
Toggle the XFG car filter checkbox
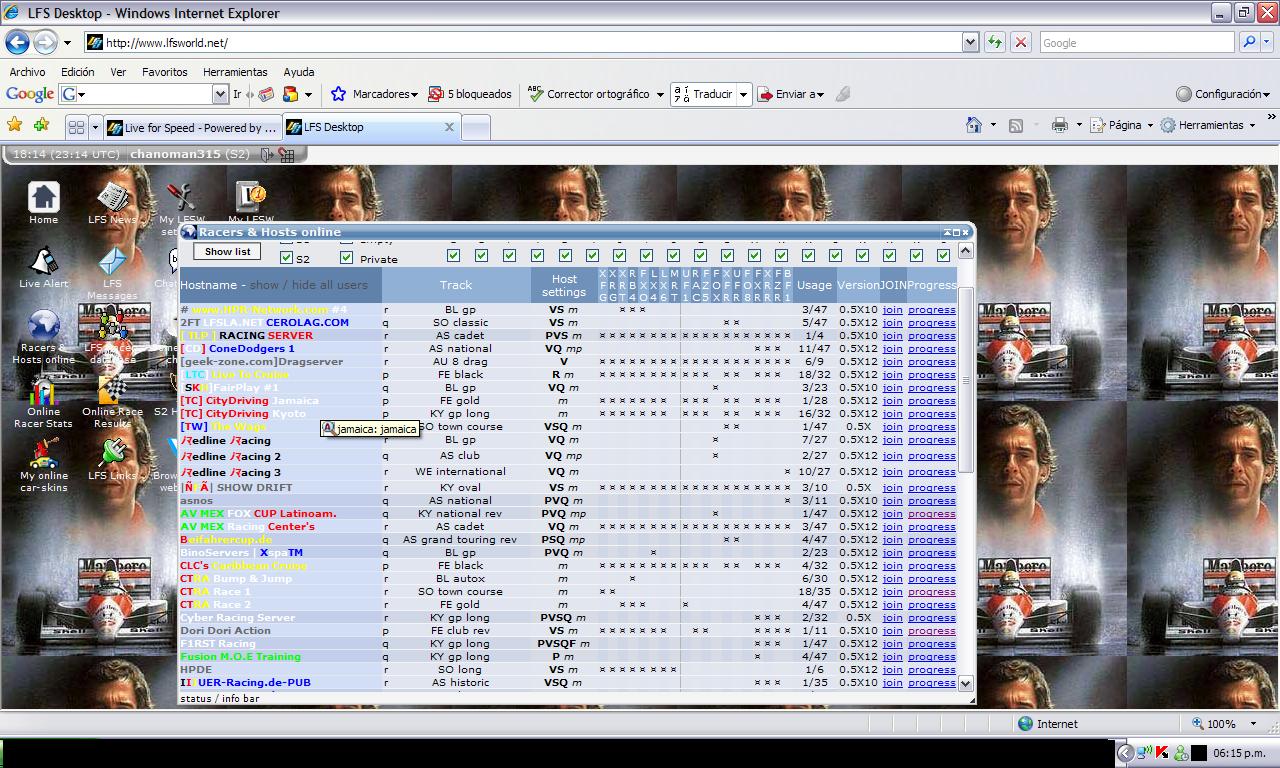point(454,256)
